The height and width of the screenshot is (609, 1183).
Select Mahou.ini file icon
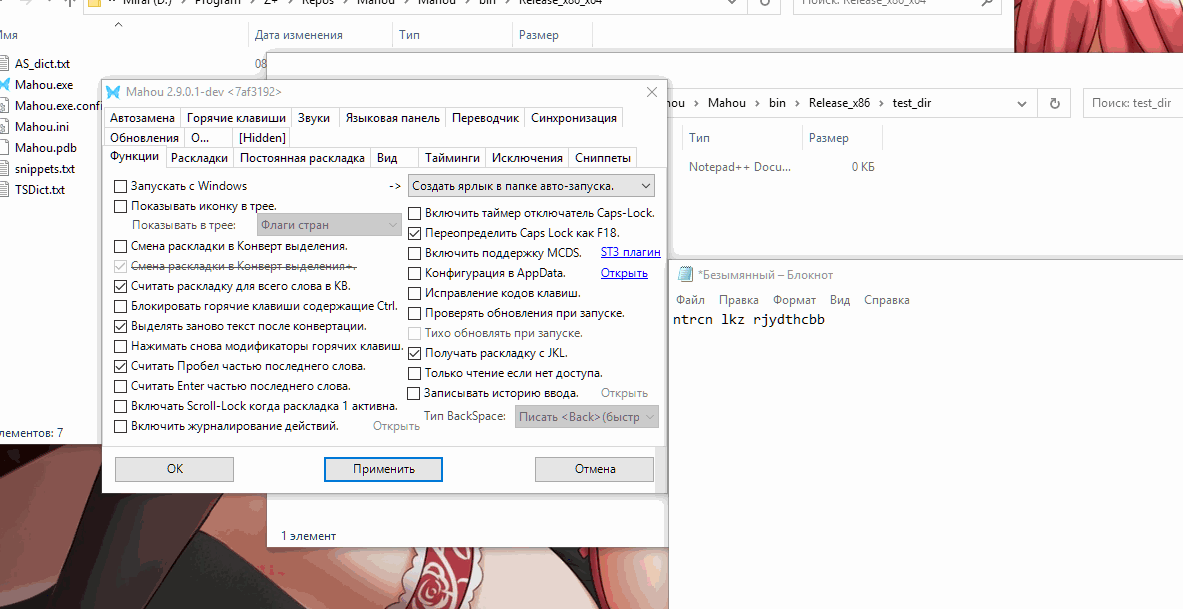coord(4,127)
